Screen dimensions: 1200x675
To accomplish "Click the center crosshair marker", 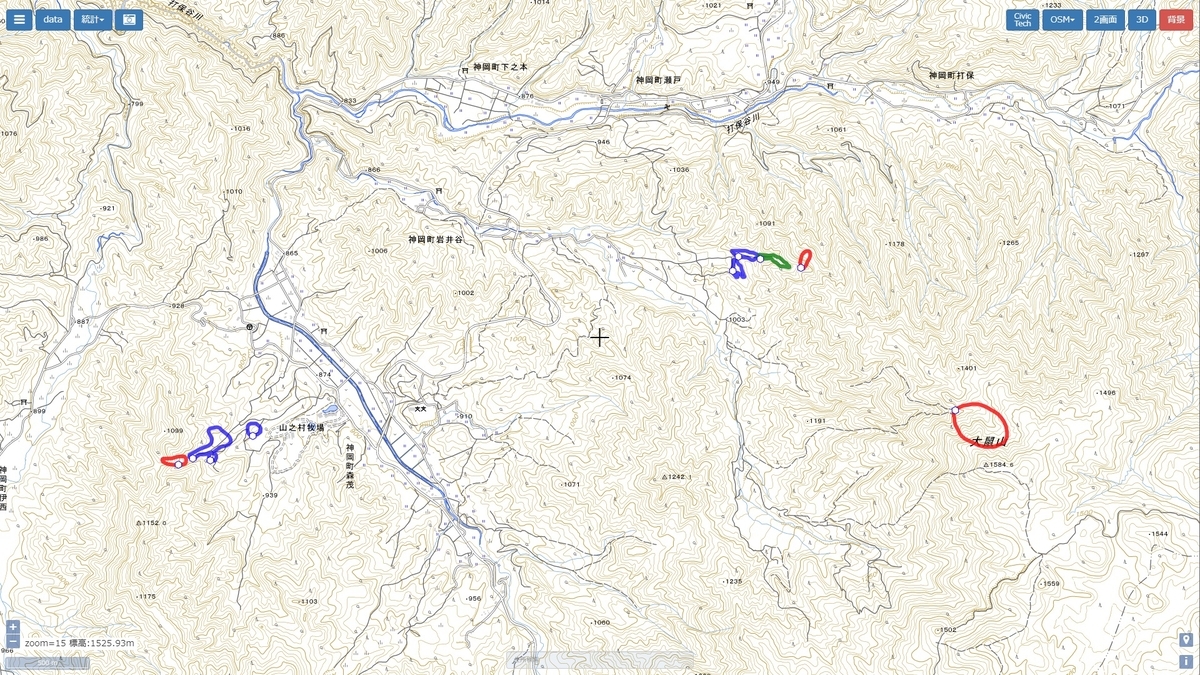I will pyautogui.click(x=599, y=337).
